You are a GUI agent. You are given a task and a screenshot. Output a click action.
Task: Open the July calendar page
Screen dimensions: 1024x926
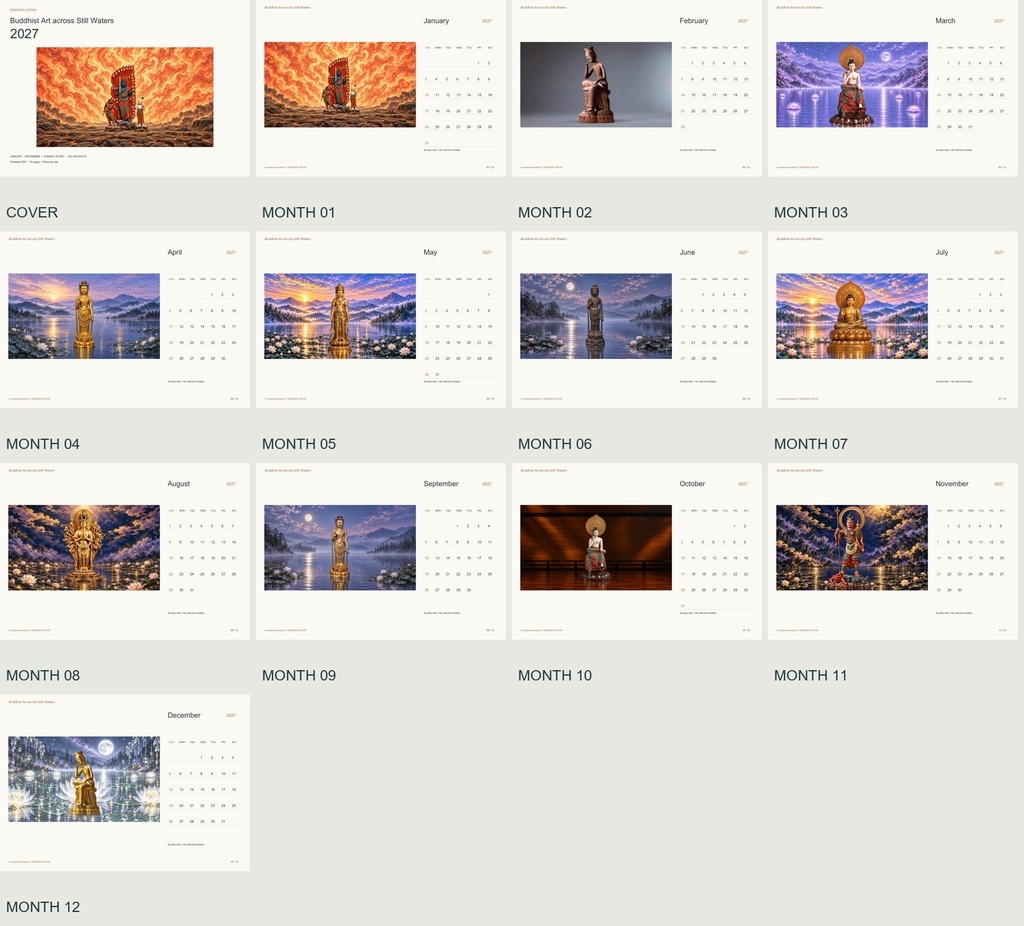tap(893, 320)
